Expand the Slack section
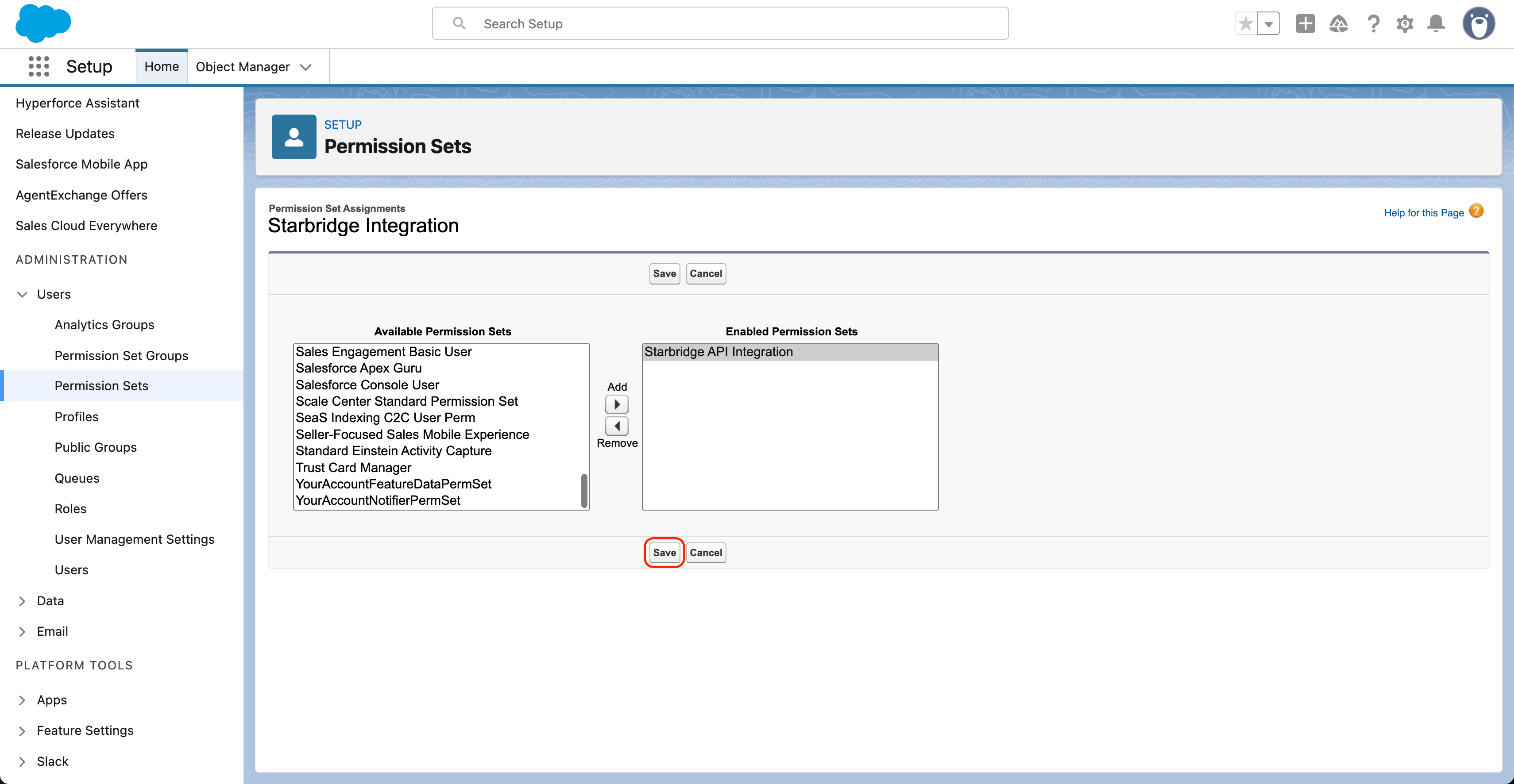 click(22, 762)
